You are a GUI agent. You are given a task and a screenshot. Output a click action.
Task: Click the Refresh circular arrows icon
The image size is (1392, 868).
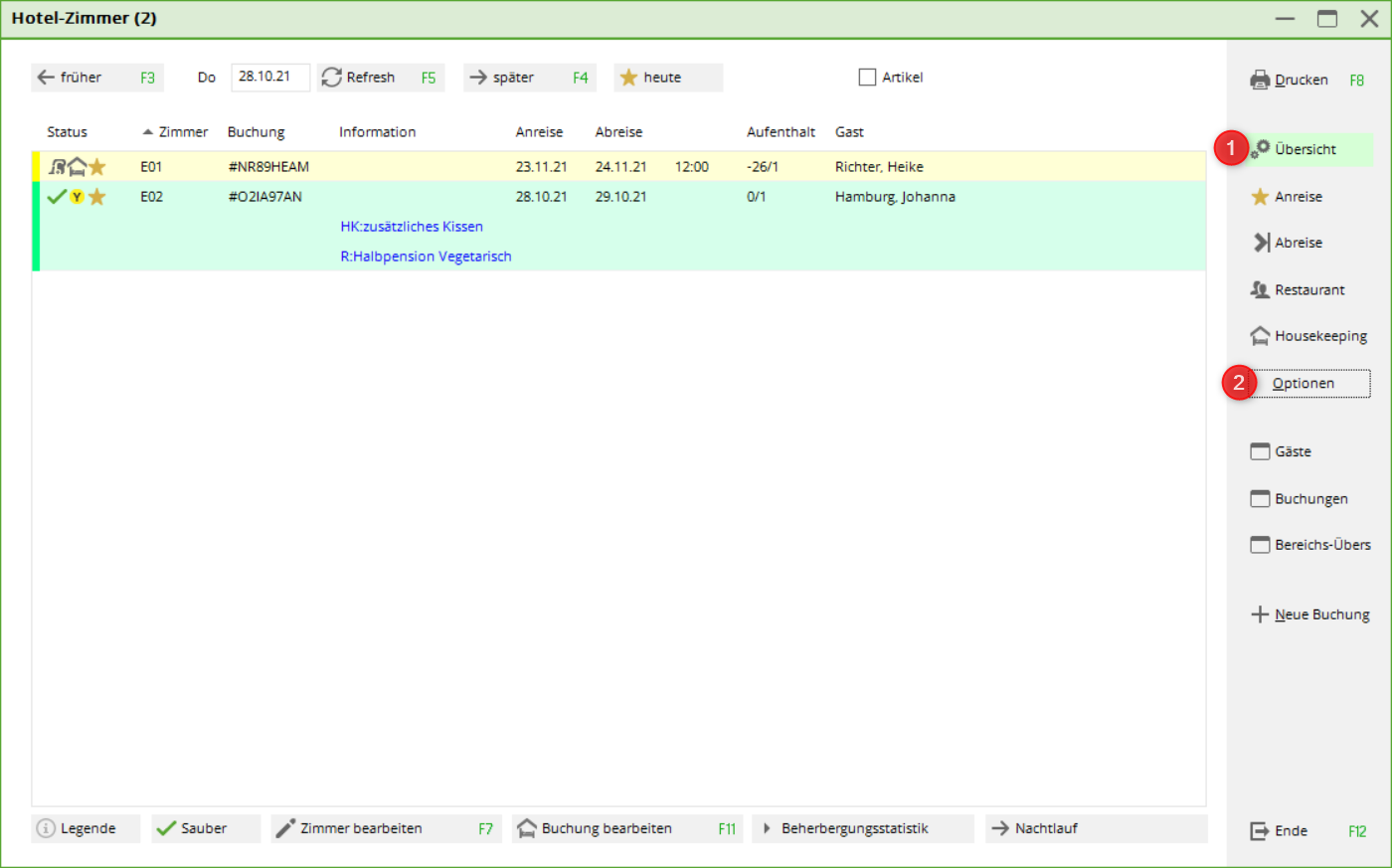[332, 78]
